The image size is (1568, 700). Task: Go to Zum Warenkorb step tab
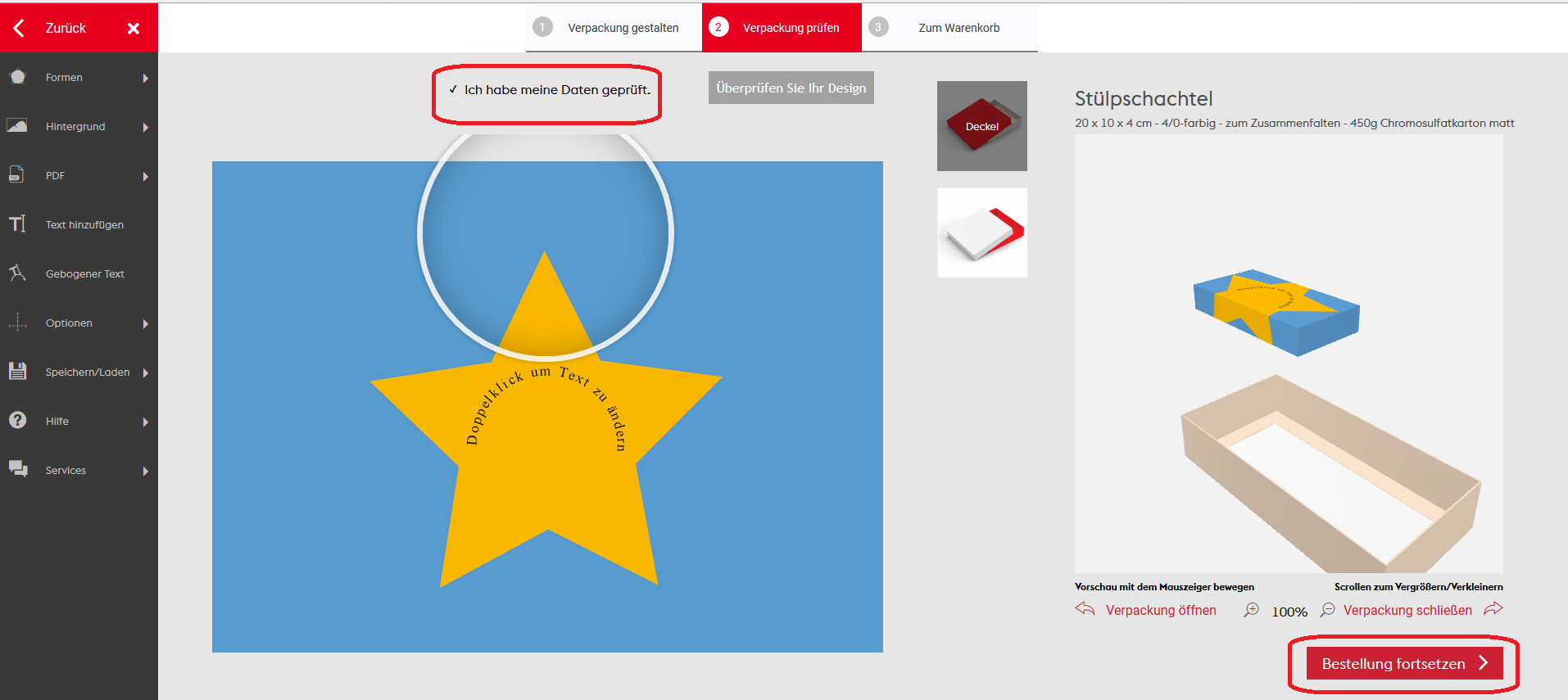click(949, 28)
